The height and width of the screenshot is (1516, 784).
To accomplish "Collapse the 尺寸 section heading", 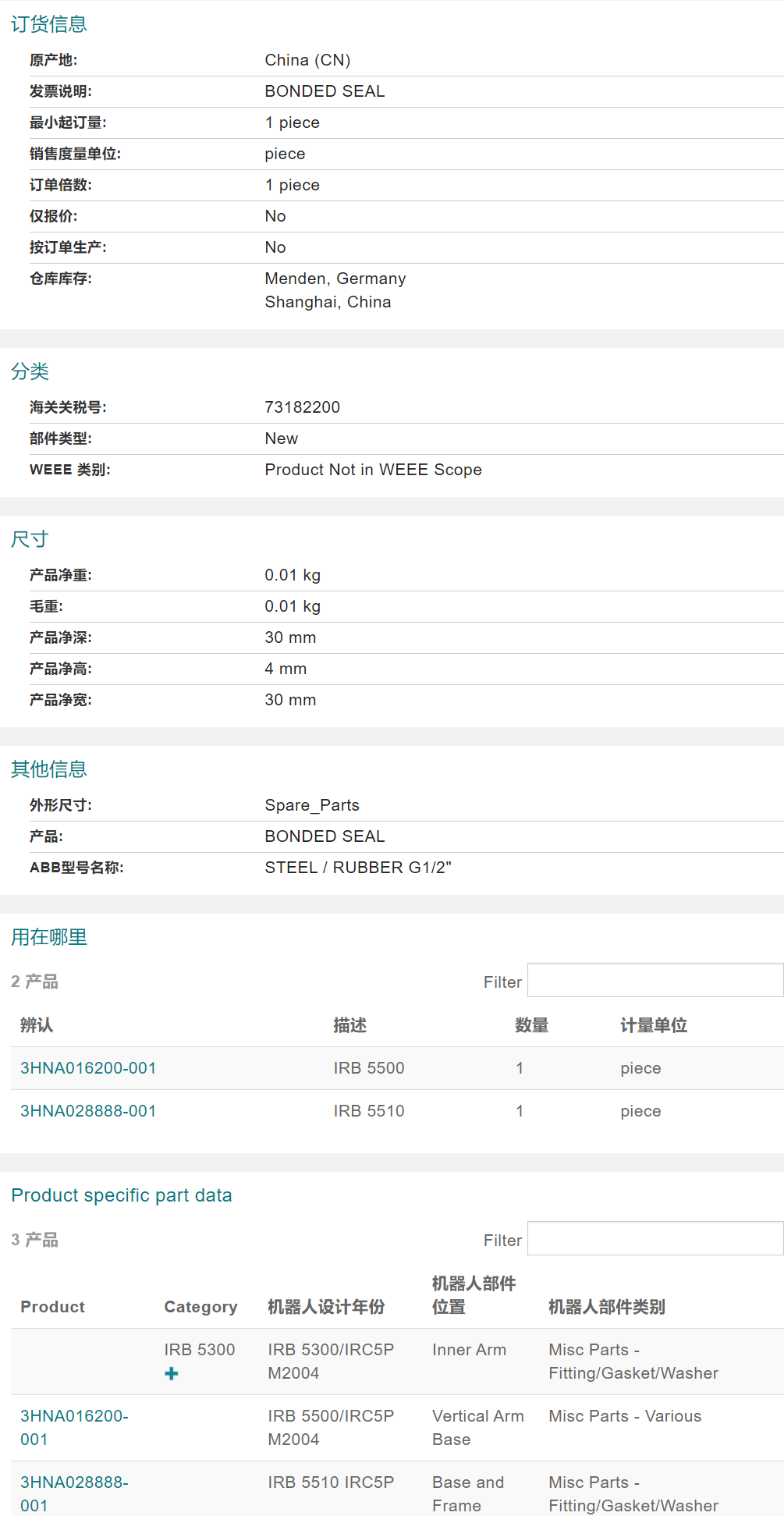I will pyautogui.click(x=30, y=539).
